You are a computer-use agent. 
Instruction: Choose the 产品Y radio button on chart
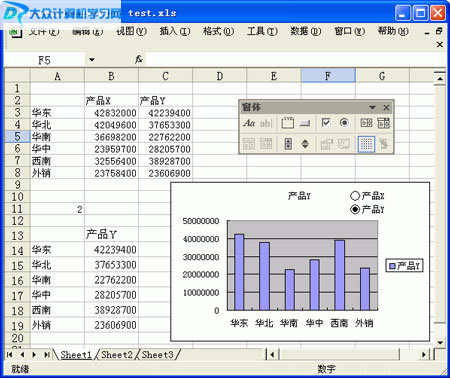[355, 209]
